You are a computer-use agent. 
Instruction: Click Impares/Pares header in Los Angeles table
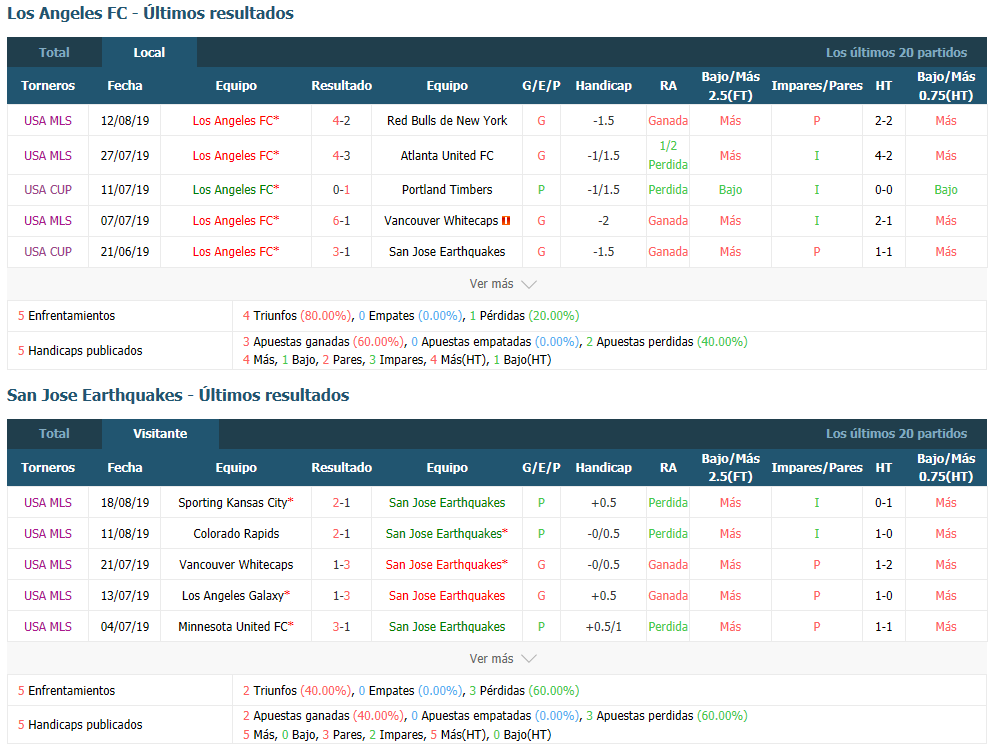[x=816, y=85]
